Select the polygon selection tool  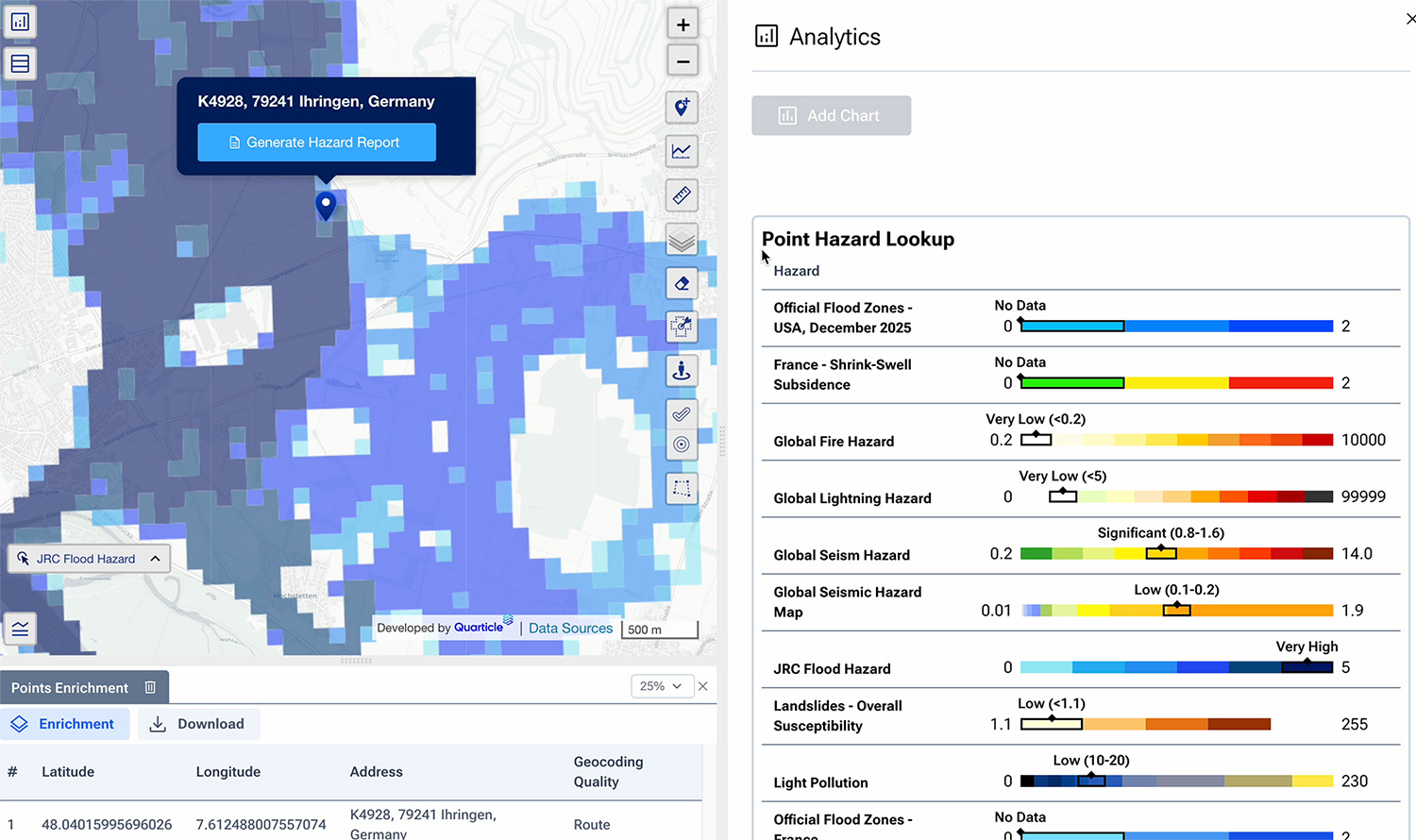point(682,489)
